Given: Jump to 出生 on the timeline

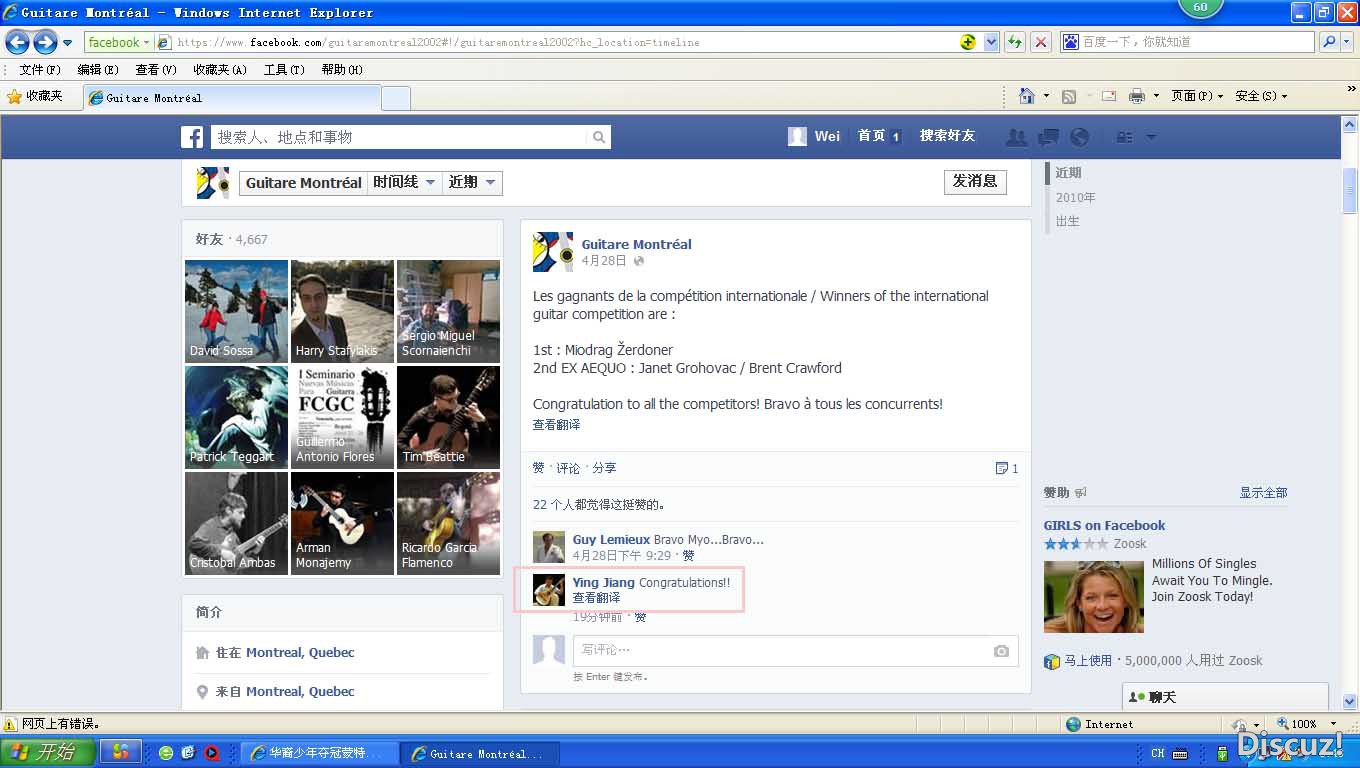Looking at the screenshot, I should click(x=1068, y=221).
